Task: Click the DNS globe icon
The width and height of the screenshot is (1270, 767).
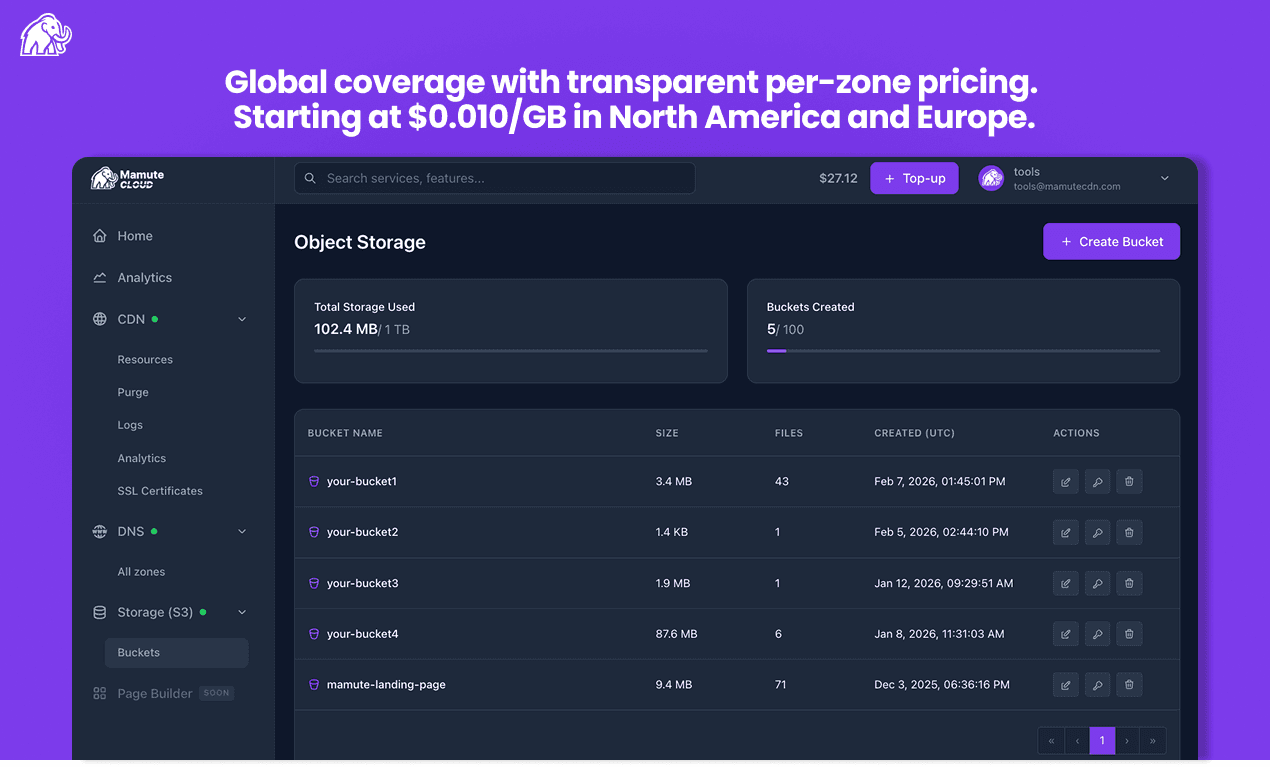Action: [x=99, y=531]
